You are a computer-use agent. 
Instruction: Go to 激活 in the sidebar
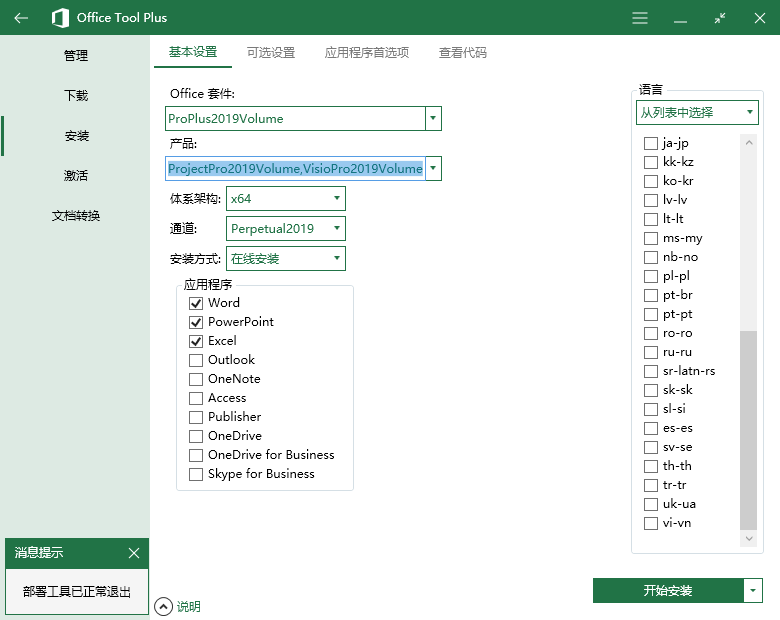[x=76, y=176]
